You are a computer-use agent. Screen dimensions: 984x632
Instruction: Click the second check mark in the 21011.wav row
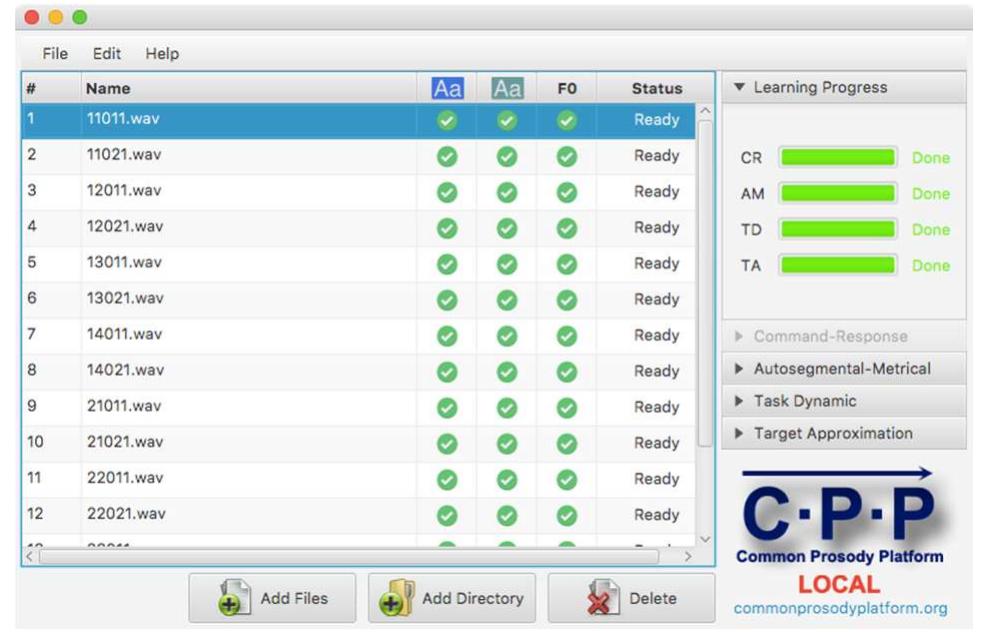tap(507, 408)
